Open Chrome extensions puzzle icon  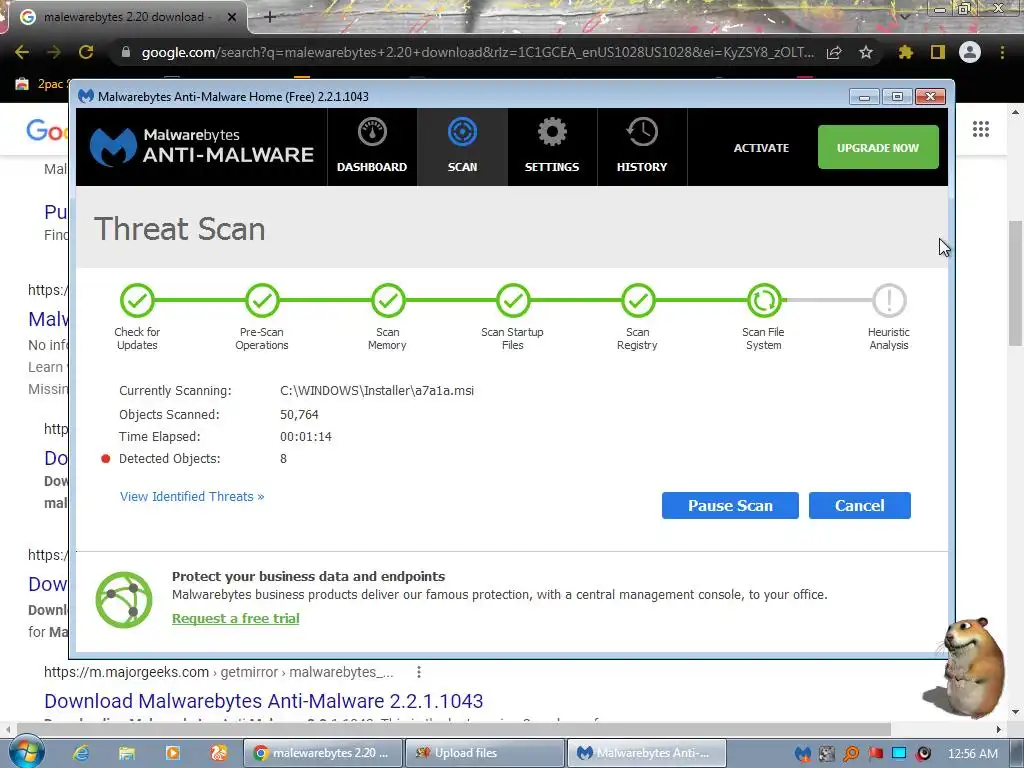(905, 52)
